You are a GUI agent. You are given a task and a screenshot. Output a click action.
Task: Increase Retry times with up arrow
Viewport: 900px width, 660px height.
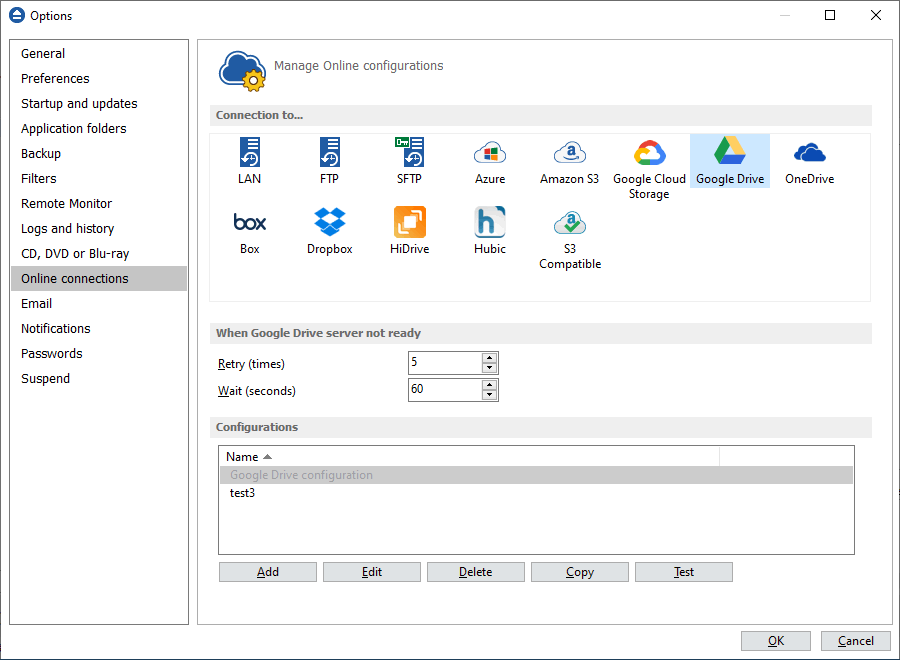[x=489, y=358]
